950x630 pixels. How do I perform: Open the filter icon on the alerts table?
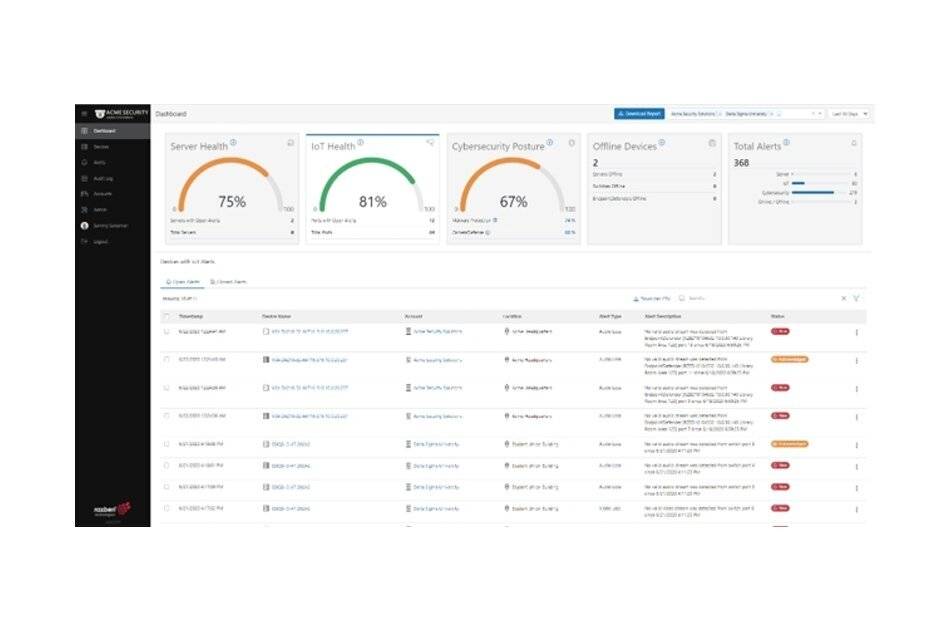point(857,298)
